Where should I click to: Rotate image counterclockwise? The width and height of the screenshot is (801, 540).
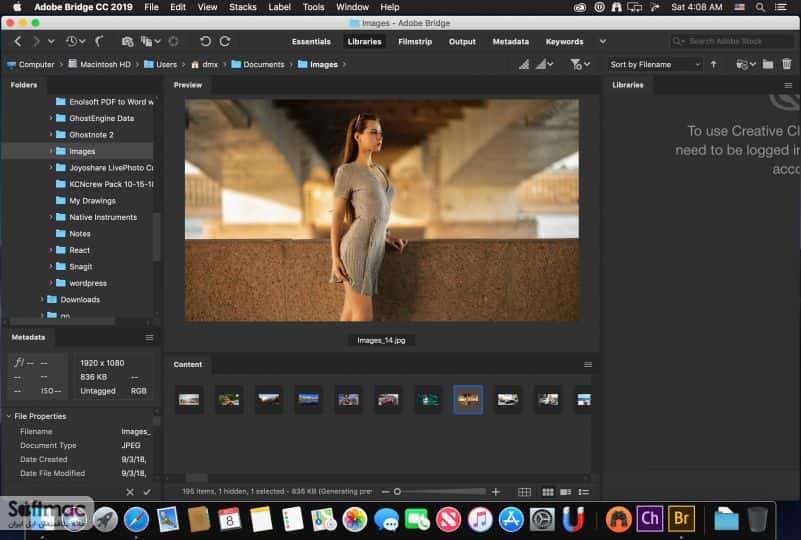tap(205, 41)
